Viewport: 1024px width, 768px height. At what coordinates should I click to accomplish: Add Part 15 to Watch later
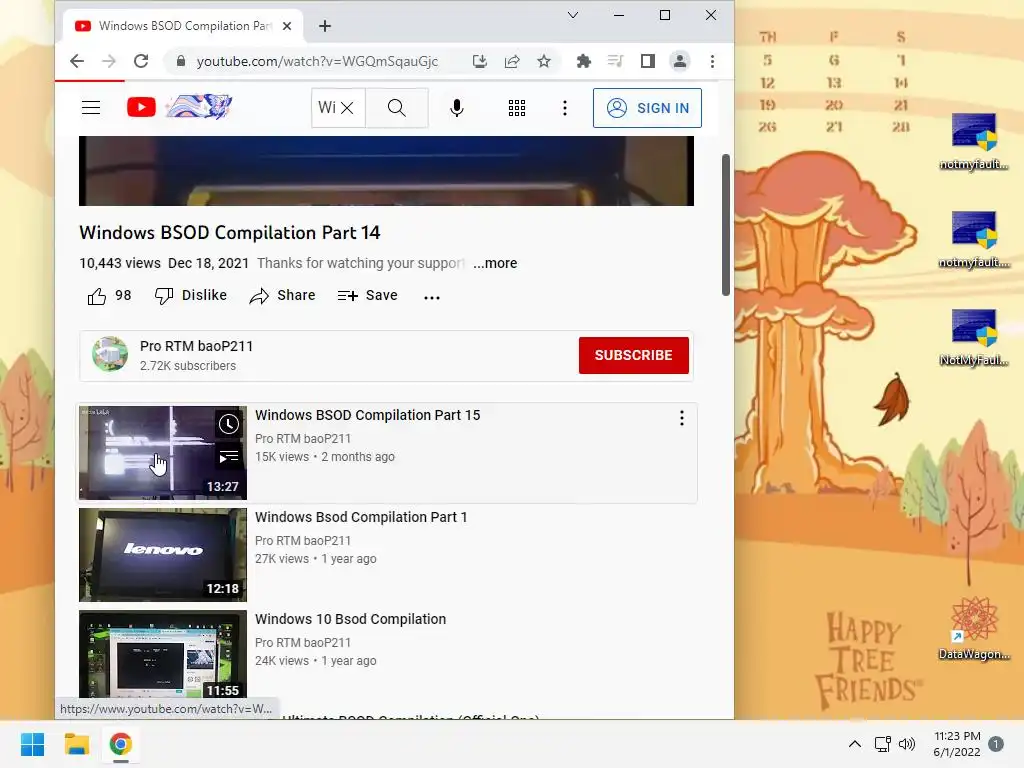point(228,424)
